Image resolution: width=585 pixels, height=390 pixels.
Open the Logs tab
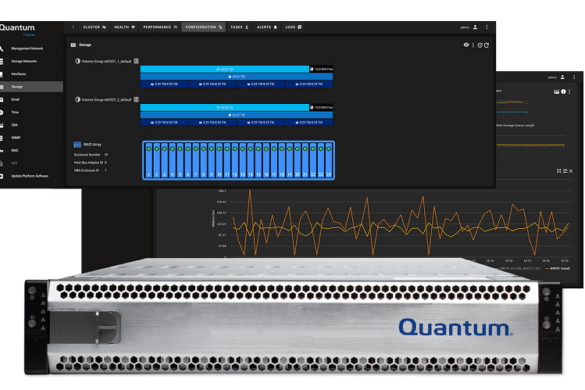tap(293, 27)
